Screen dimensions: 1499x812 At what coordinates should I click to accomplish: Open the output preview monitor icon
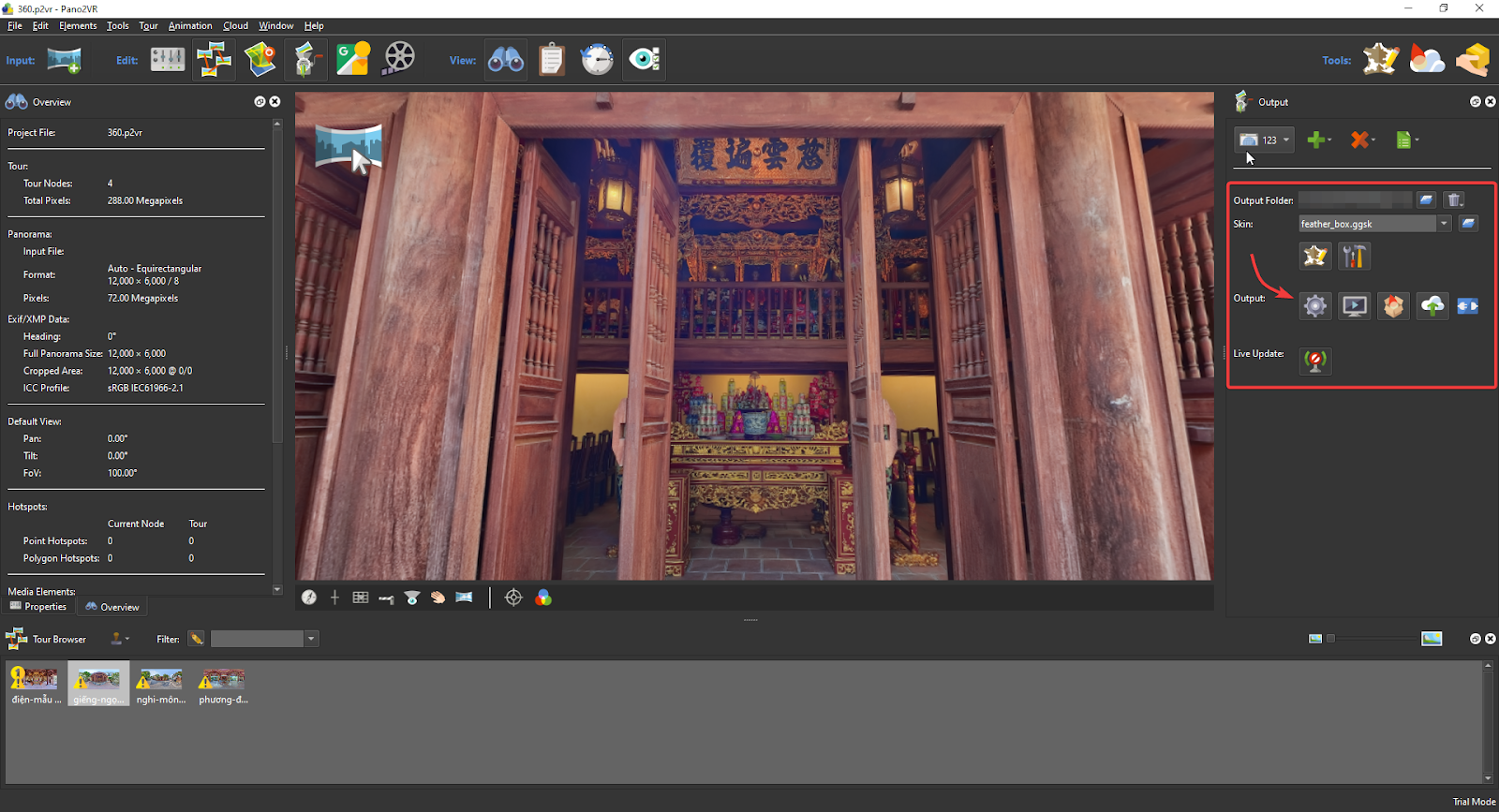pos(1354,305)
